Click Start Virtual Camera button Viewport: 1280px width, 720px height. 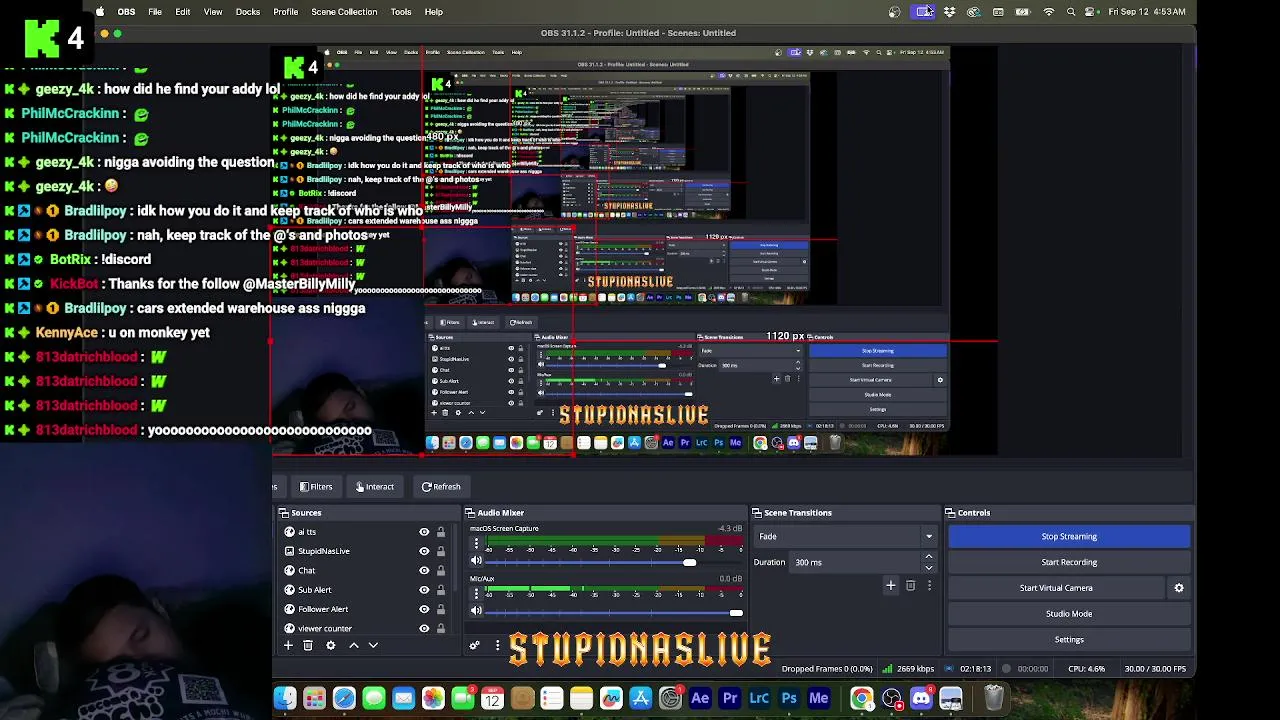(1056, 588)
